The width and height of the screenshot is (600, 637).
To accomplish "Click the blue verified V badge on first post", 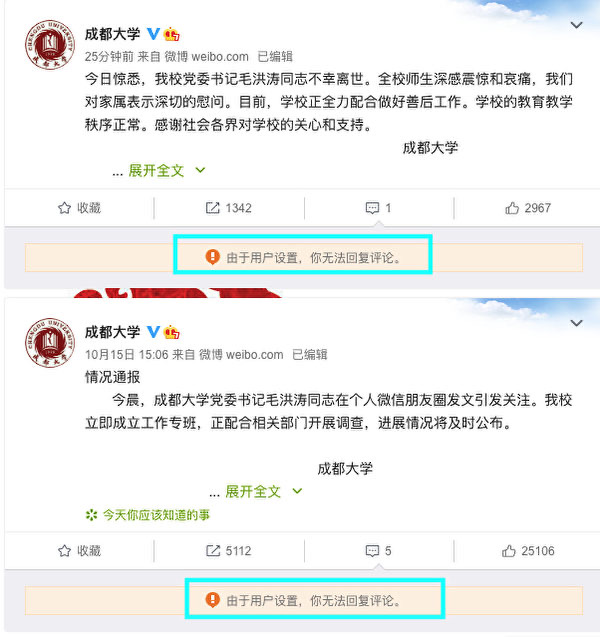I will [153, 34].
